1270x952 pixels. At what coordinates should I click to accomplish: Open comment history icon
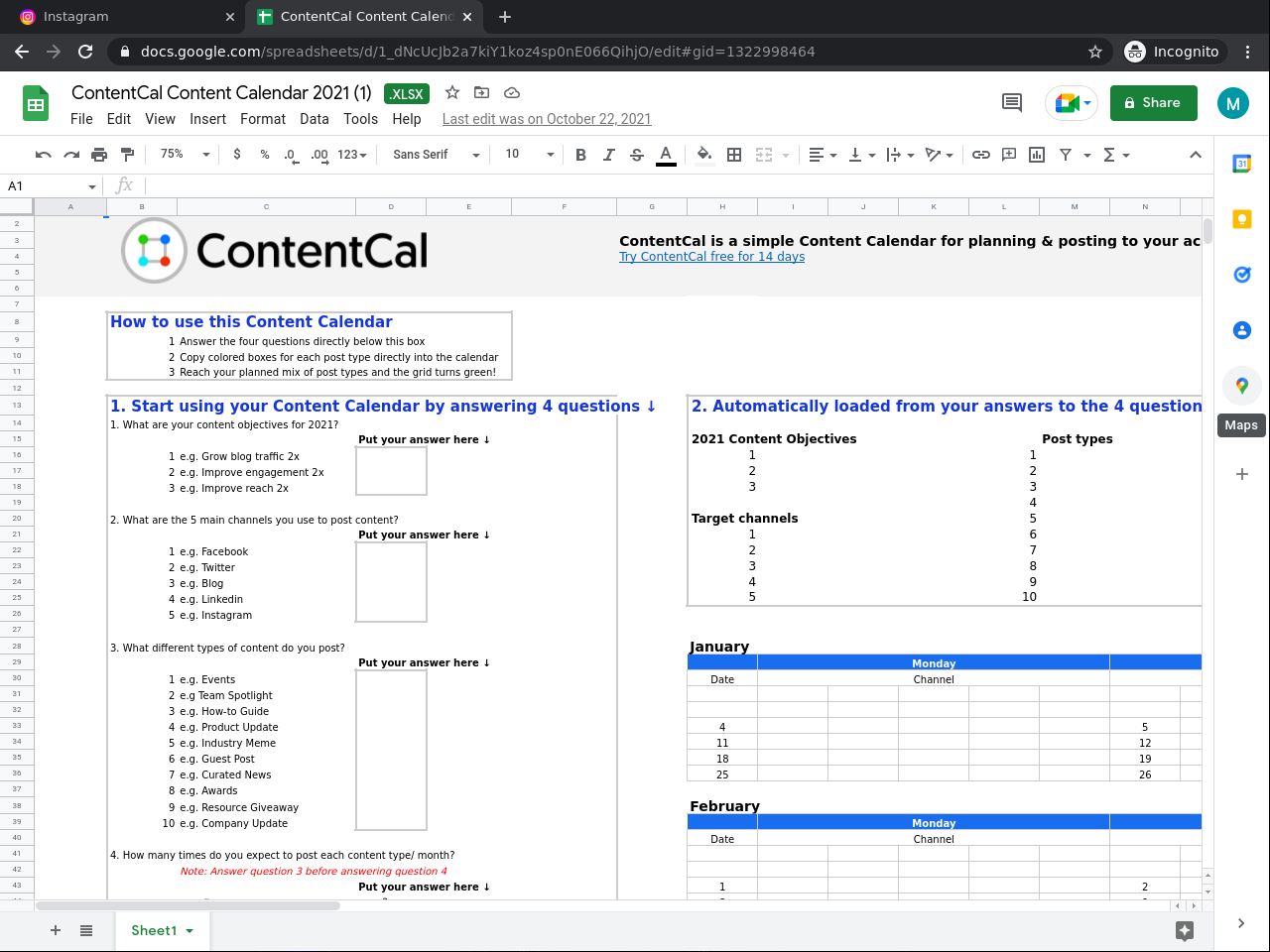coord(1011,102)
